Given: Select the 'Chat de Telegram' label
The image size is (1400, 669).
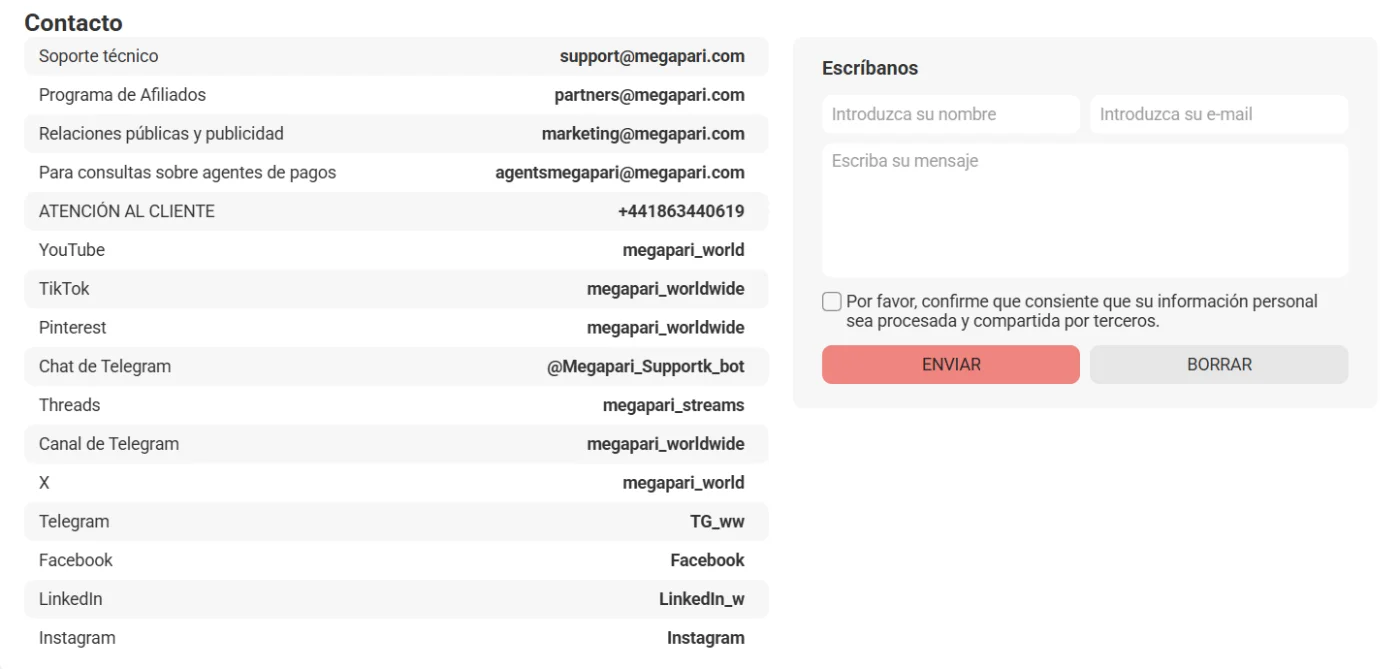Looking at the screenshot, I should point(105,367).
